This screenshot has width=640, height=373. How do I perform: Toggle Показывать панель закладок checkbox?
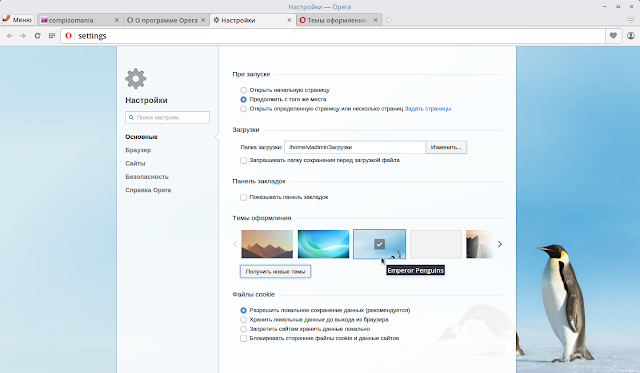(243, 197)
